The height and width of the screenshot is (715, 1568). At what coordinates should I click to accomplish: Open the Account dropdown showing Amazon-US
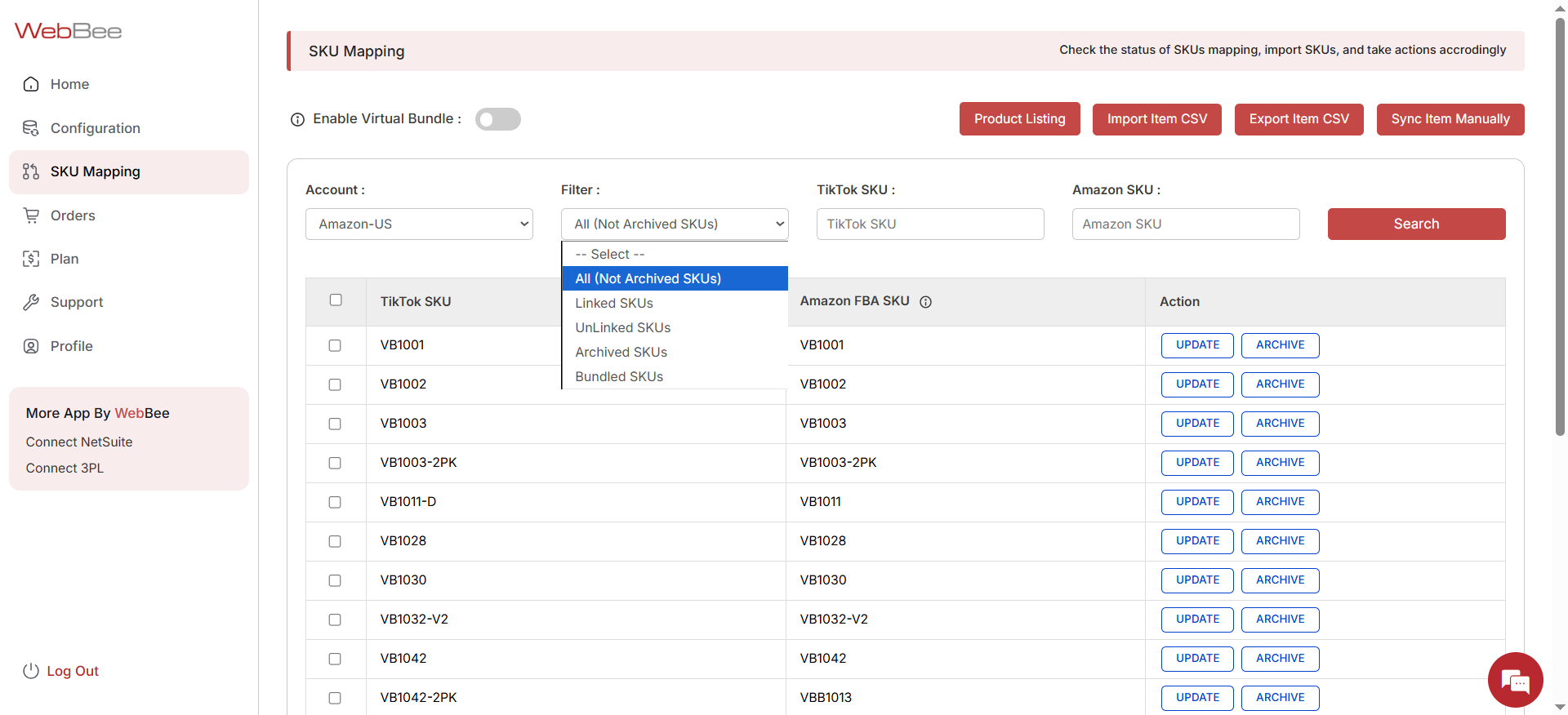point(419,224)
